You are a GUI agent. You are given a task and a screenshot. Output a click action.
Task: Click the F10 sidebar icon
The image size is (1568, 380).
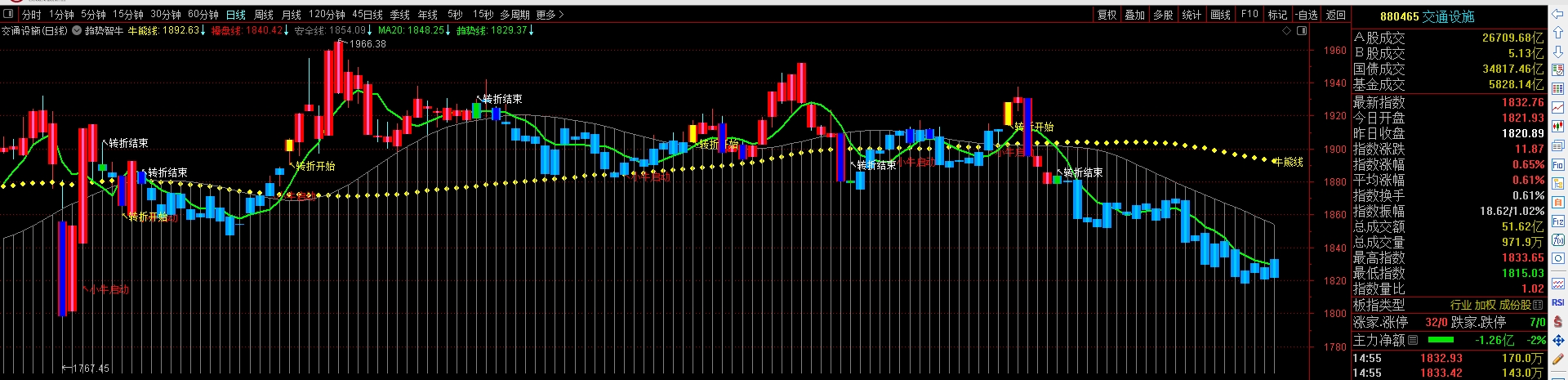coord(1557,165)
